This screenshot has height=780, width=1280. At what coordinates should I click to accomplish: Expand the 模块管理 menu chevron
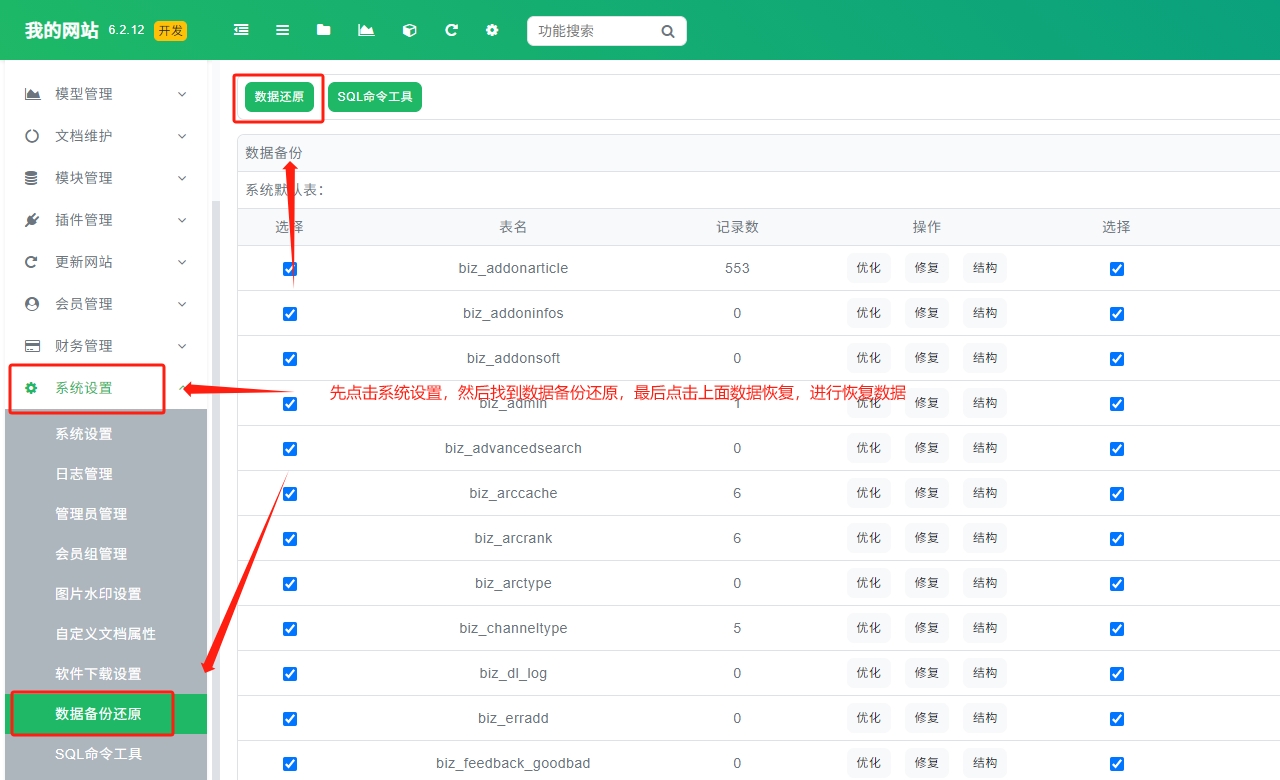182,178
